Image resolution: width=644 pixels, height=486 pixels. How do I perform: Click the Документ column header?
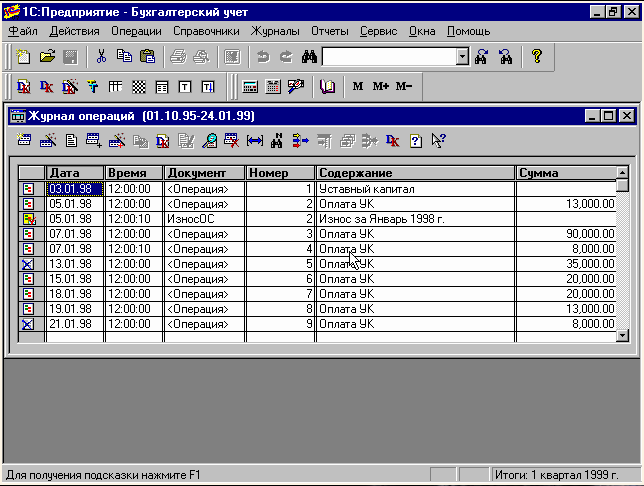(204, 173)
